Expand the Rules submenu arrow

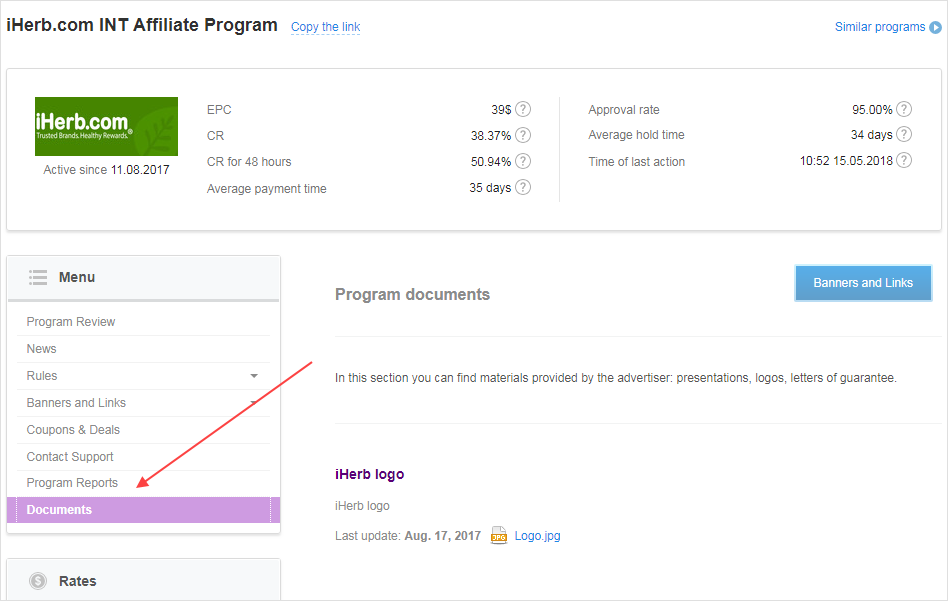254,376
